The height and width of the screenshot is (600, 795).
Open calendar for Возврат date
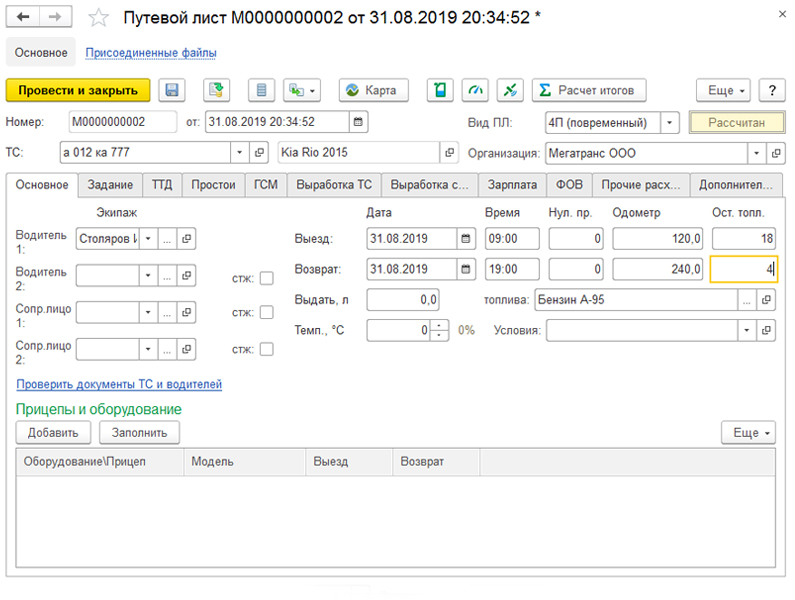pos(465,269)
